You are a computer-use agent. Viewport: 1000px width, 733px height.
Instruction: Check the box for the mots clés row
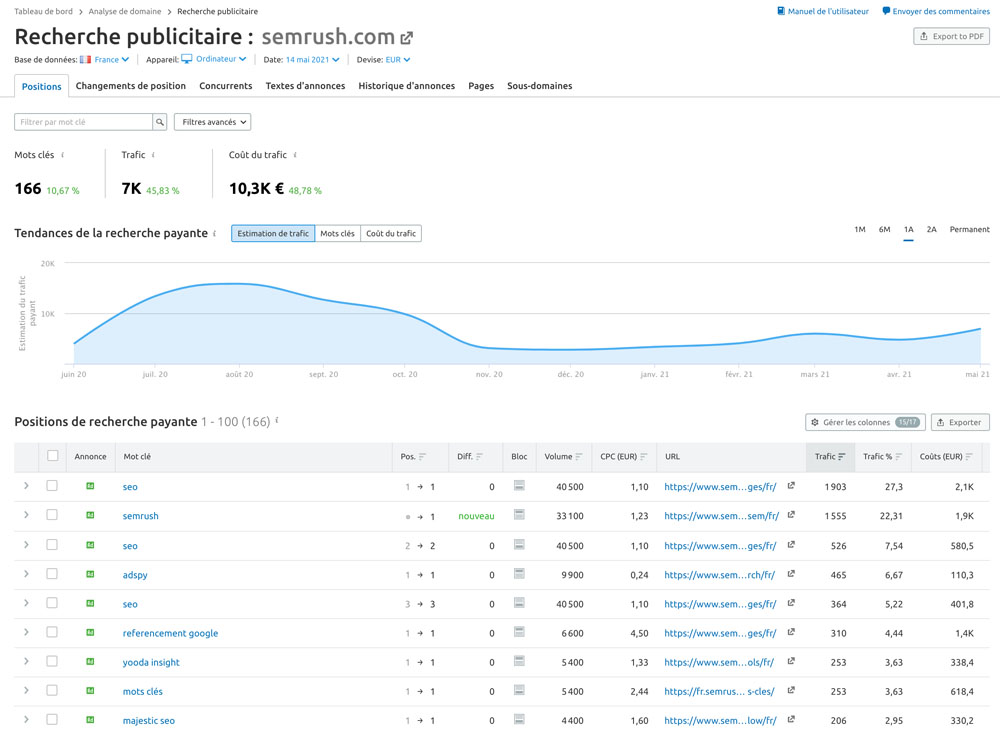click(52, 691)
